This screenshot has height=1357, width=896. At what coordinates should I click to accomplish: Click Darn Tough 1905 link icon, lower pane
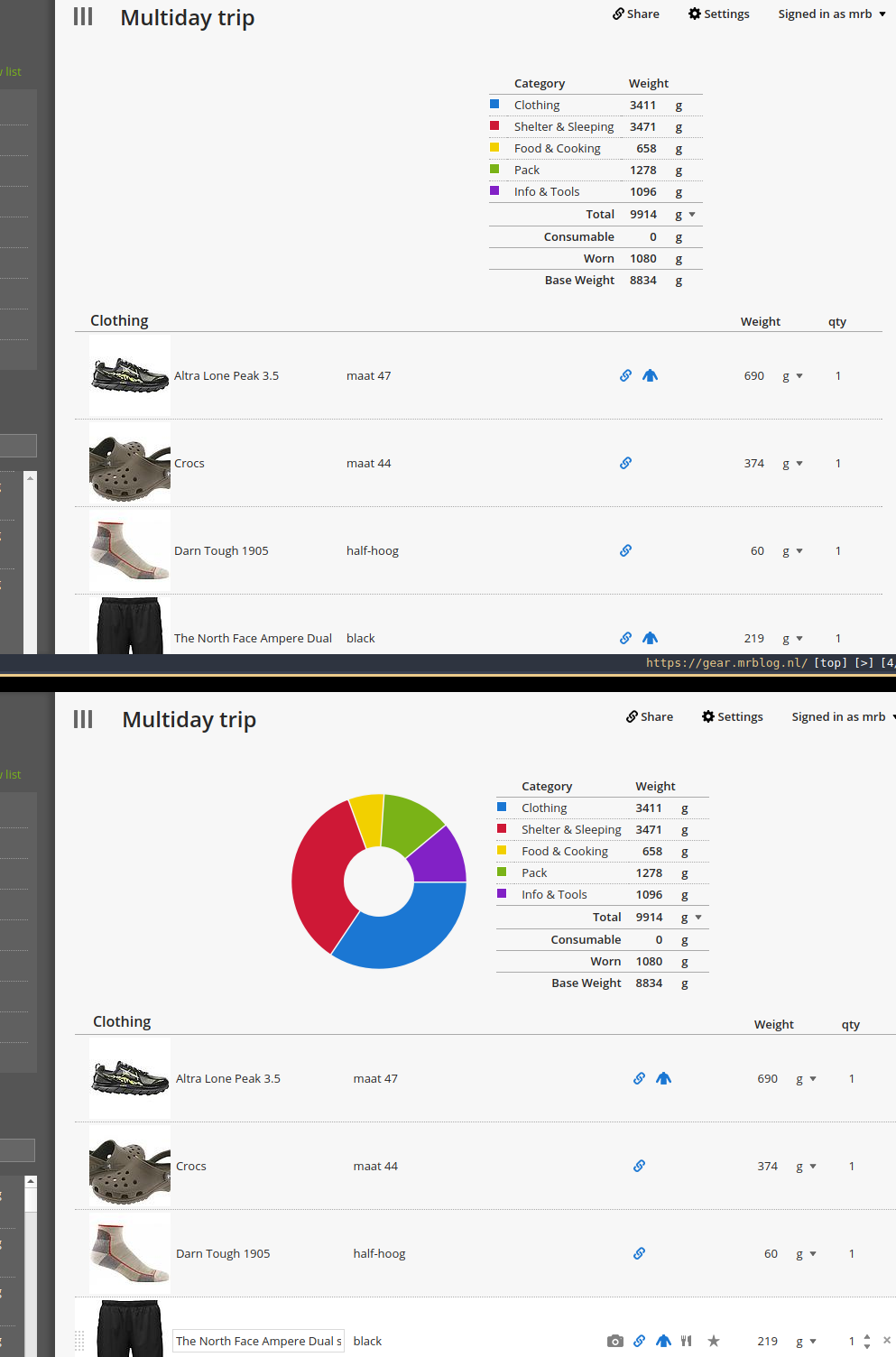tap(639, 1253)
